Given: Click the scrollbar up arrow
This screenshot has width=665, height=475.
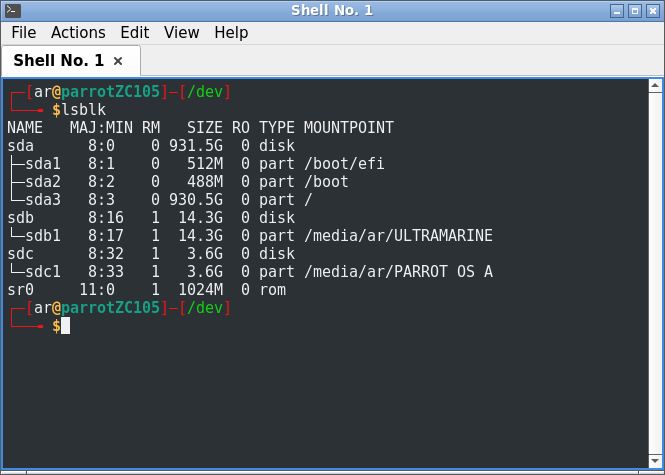Looking at the screenshot, I should (655, 86).
